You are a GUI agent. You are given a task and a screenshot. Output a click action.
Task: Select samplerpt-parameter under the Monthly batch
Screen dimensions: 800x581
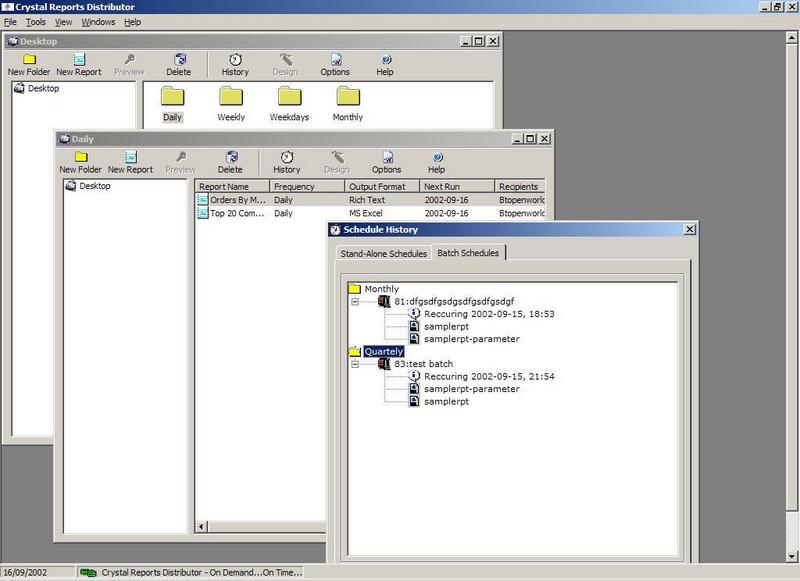click(472, 339)
